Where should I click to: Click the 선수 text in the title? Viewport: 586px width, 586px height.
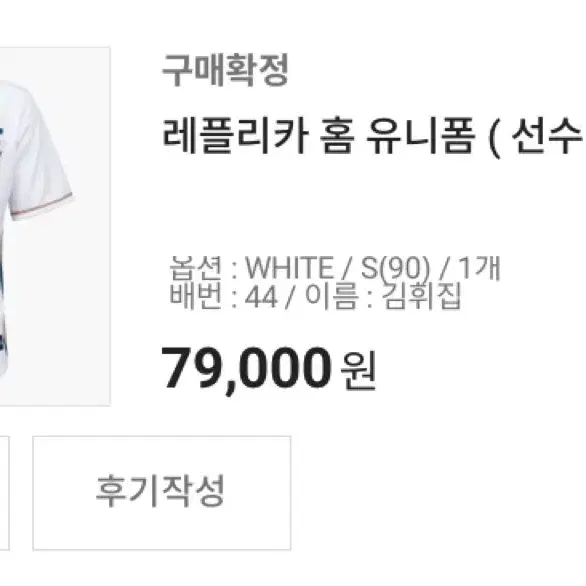pyautogui.click(x=547, y=135)
